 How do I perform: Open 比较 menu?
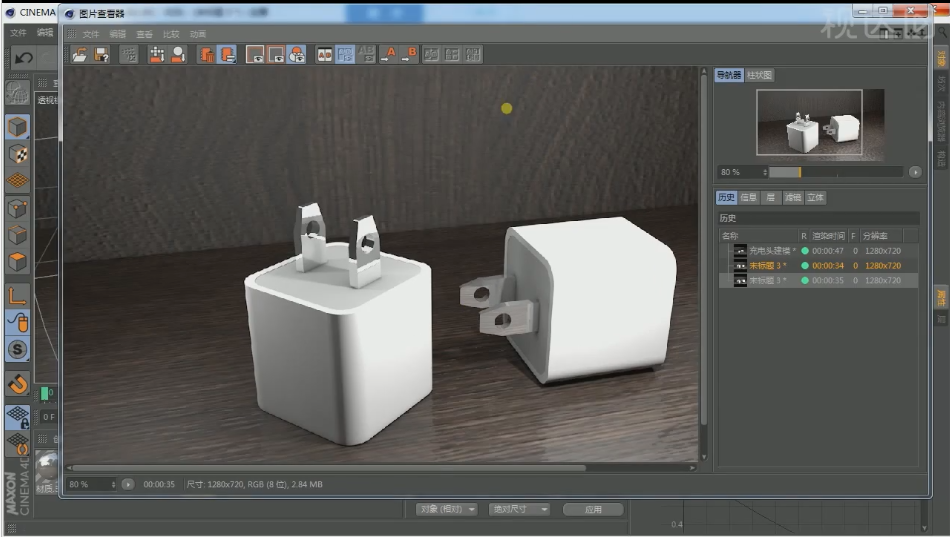click(171, 34)
